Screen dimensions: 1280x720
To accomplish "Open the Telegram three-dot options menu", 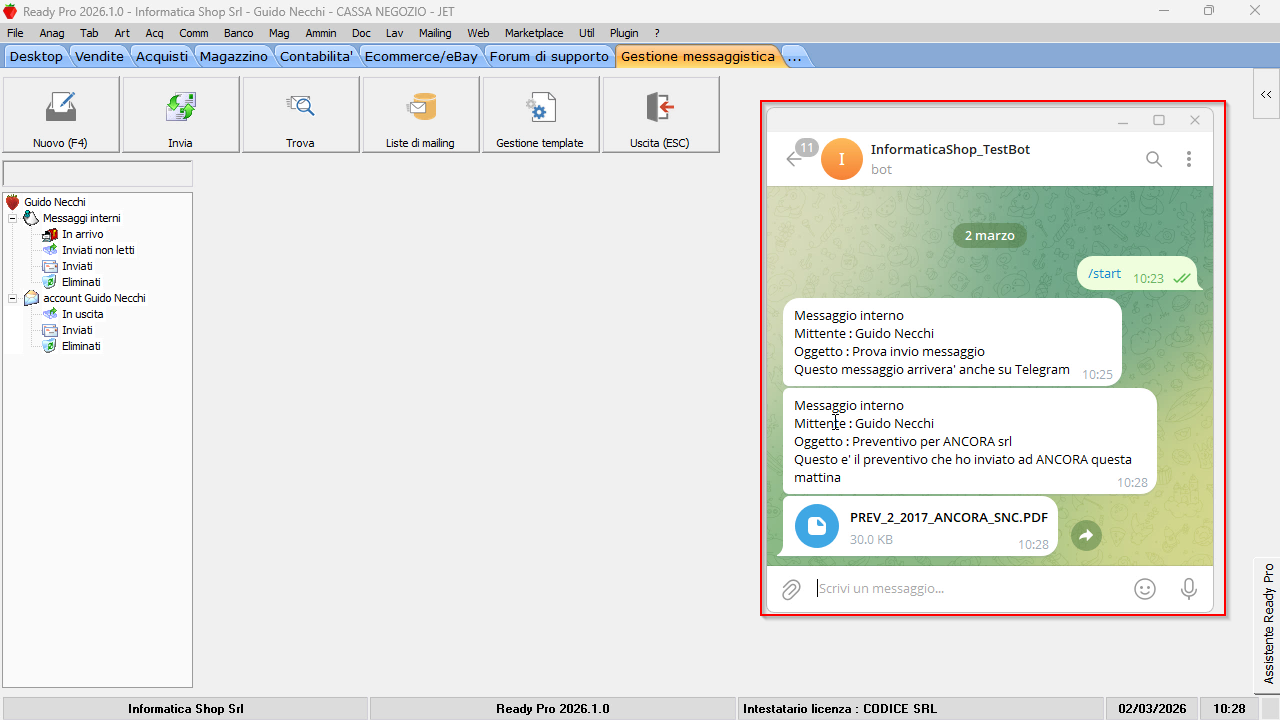I will click(x=1189, y=159).
